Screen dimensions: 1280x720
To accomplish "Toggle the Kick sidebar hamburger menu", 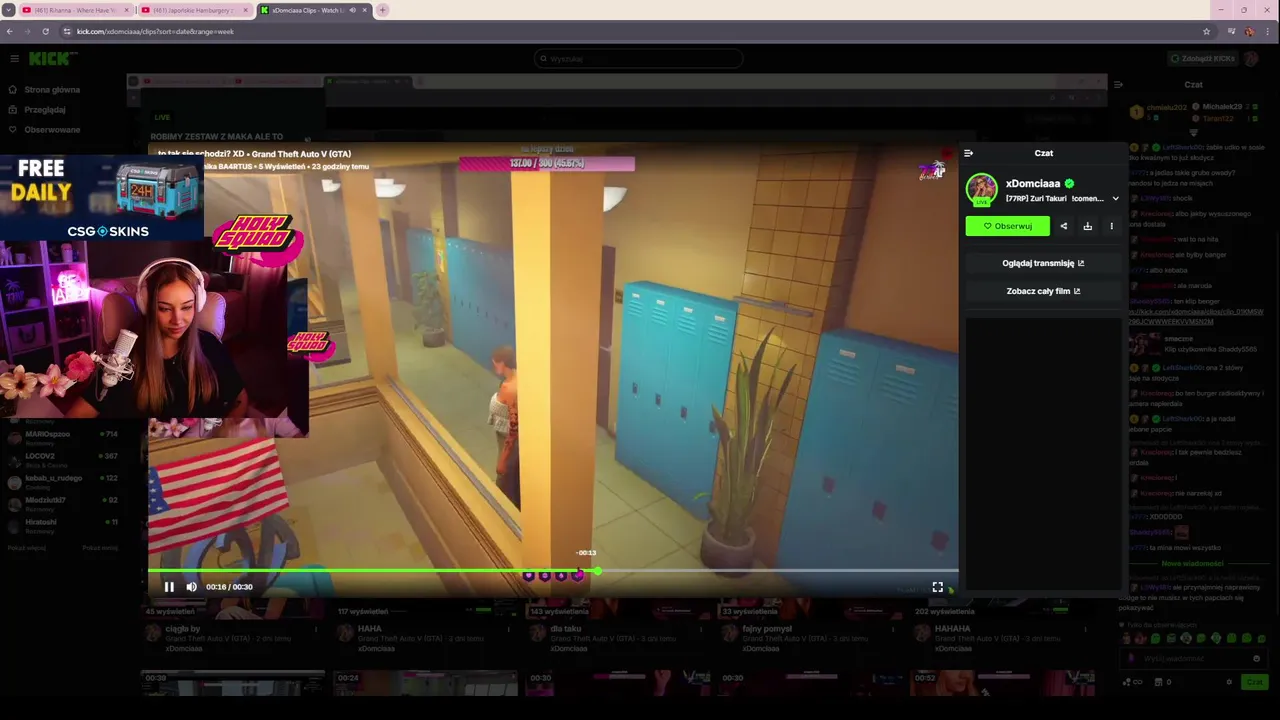I will tap(14, 59).
